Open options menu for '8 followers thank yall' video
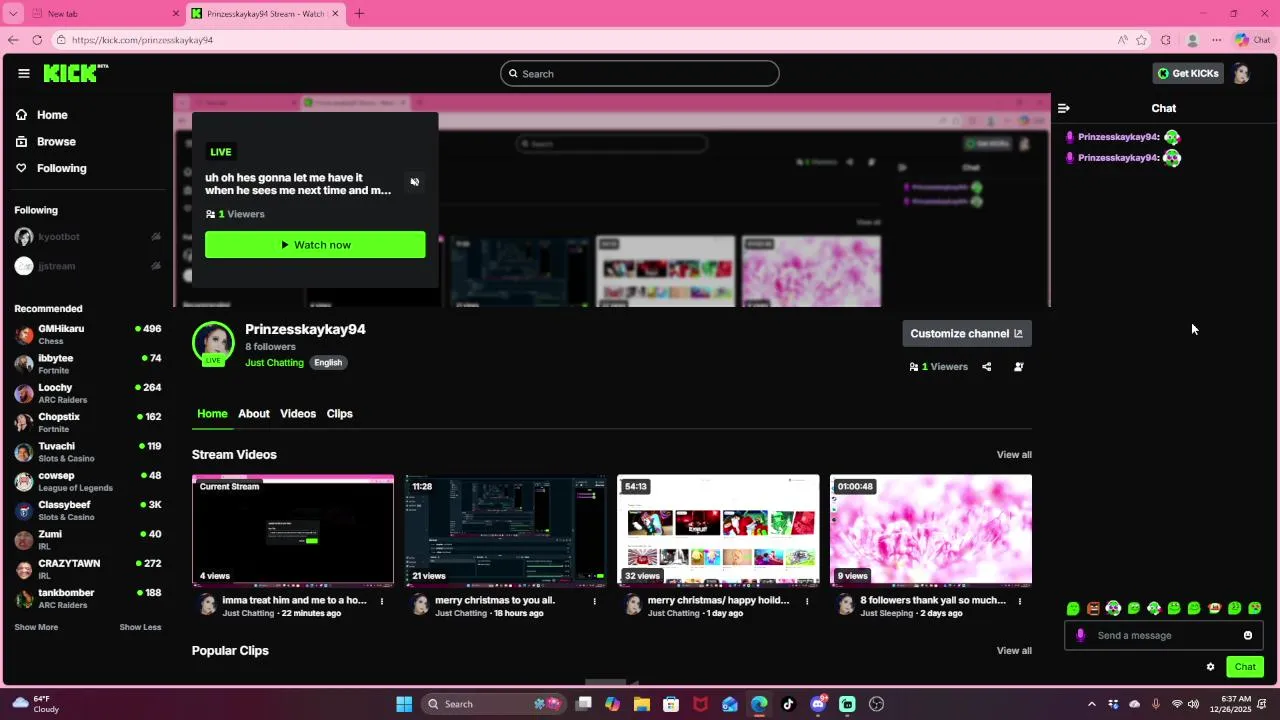1280x720 pixels. (x=1020, y=601)
